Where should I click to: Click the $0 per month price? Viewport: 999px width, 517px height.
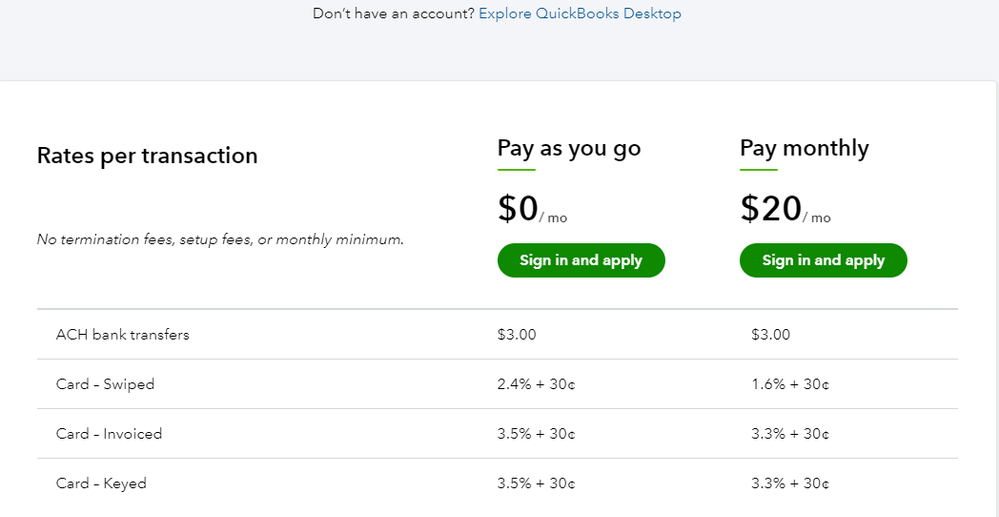[532, 209]
